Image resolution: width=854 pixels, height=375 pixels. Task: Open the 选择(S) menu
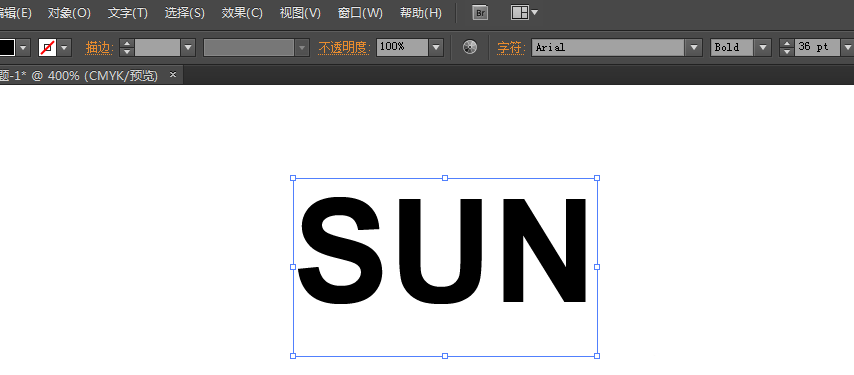click(185, 13)
